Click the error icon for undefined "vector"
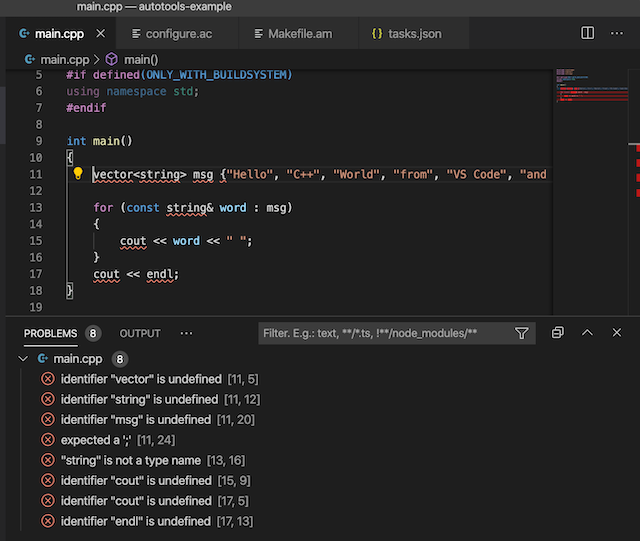Viewport: 640px width, 541px height. tap(48, 379)
